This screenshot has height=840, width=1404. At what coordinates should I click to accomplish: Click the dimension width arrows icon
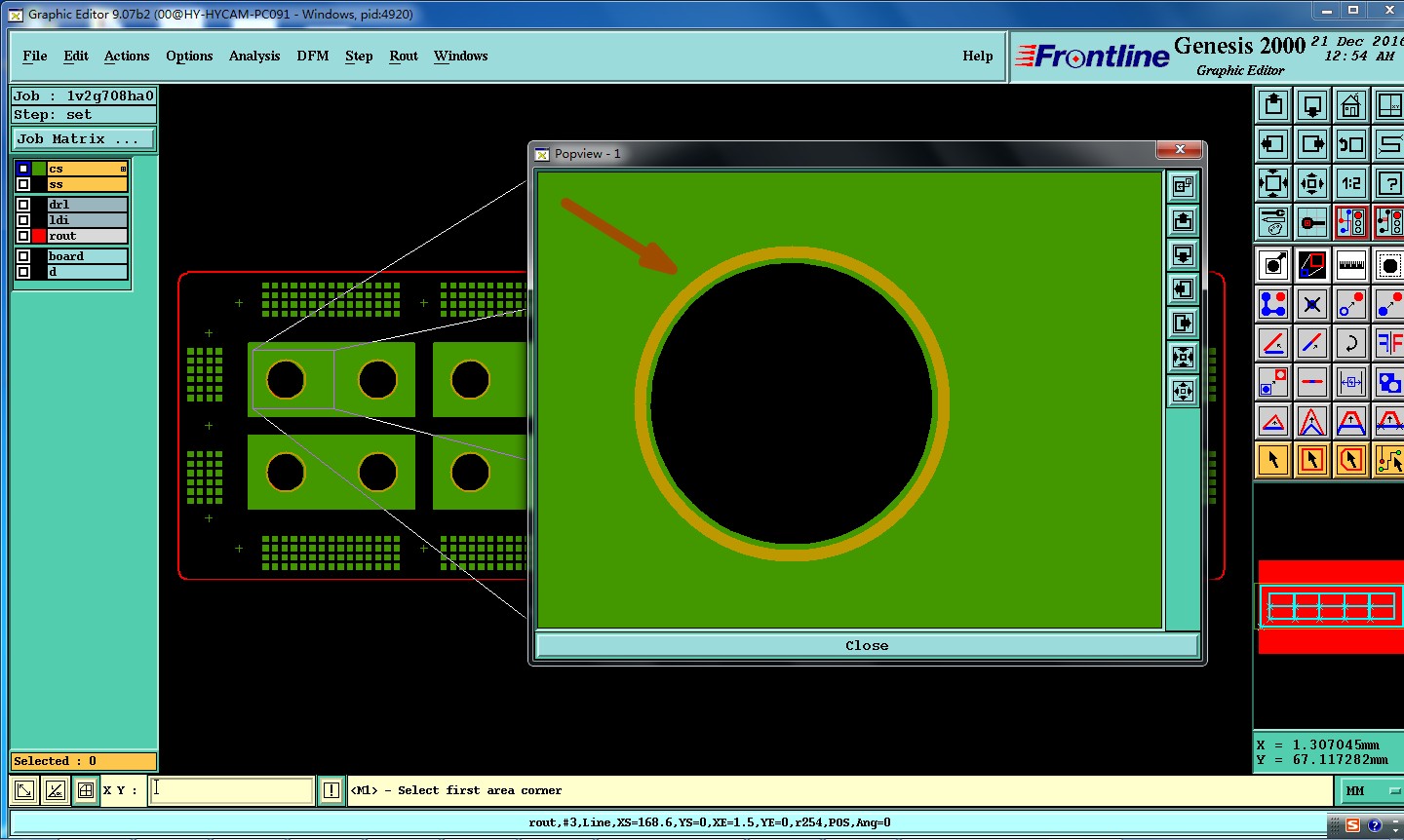pos(1351,382)
